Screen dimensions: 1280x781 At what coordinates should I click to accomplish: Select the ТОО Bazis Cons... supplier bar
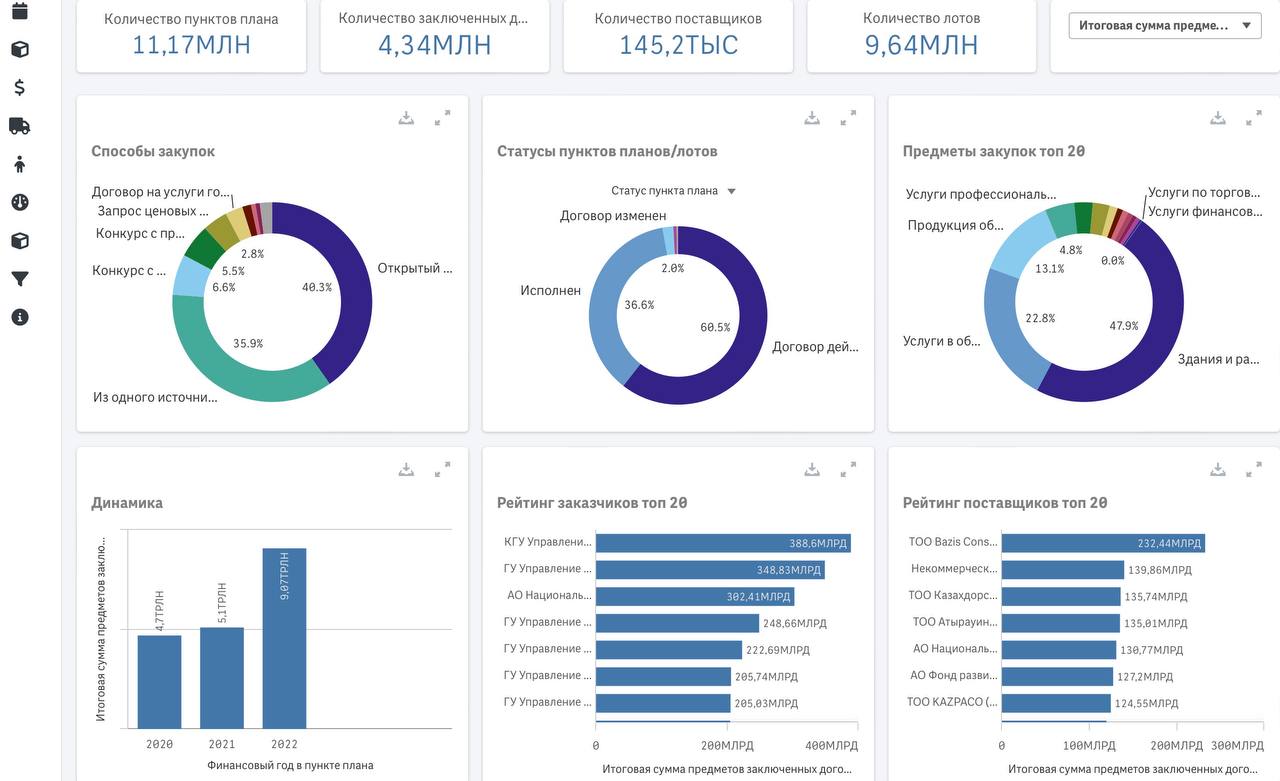[1103, 543]
